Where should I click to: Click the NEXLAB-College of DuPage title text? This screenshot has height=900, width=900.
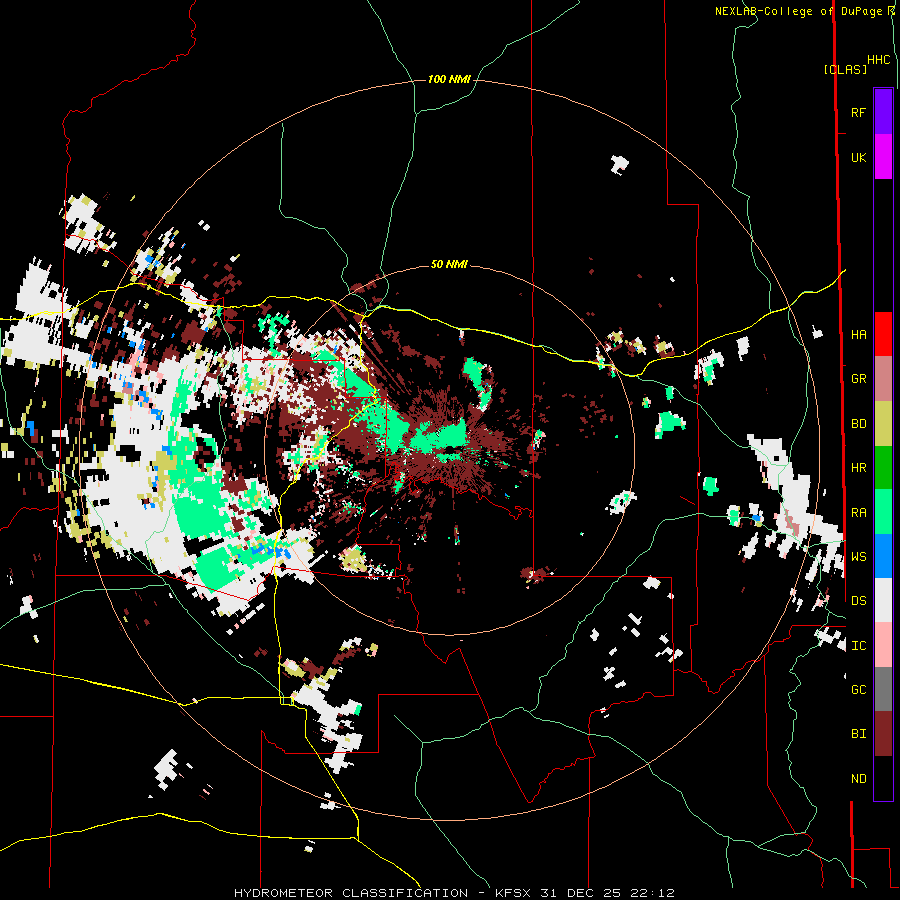(800, 11)
